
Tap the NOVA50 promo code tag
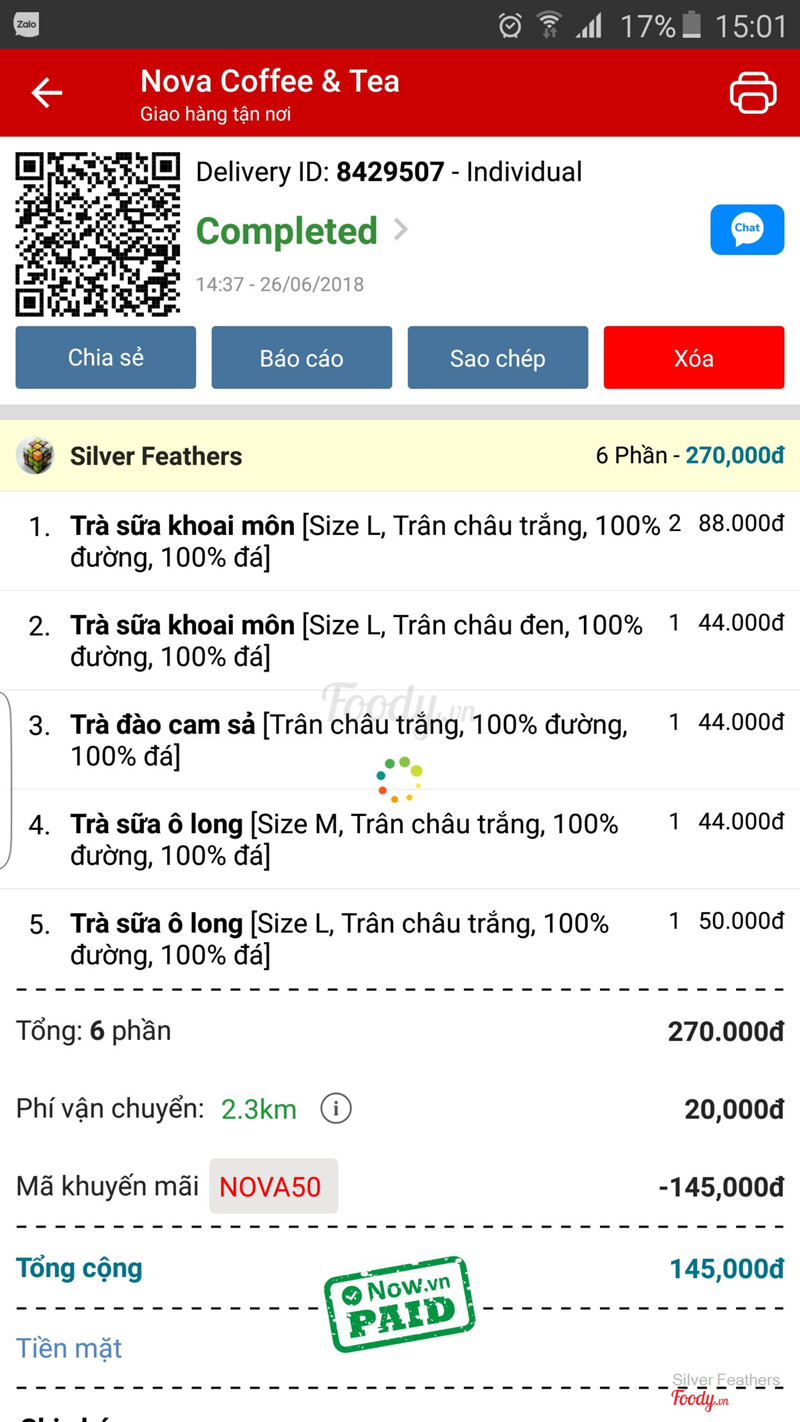tap(272, 1187)
